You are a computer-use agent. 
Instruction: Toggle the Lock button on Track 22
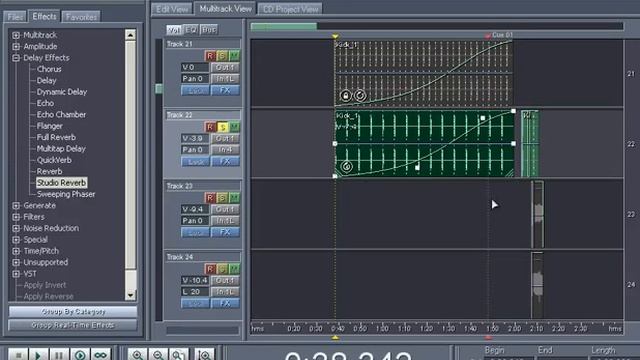195,162
